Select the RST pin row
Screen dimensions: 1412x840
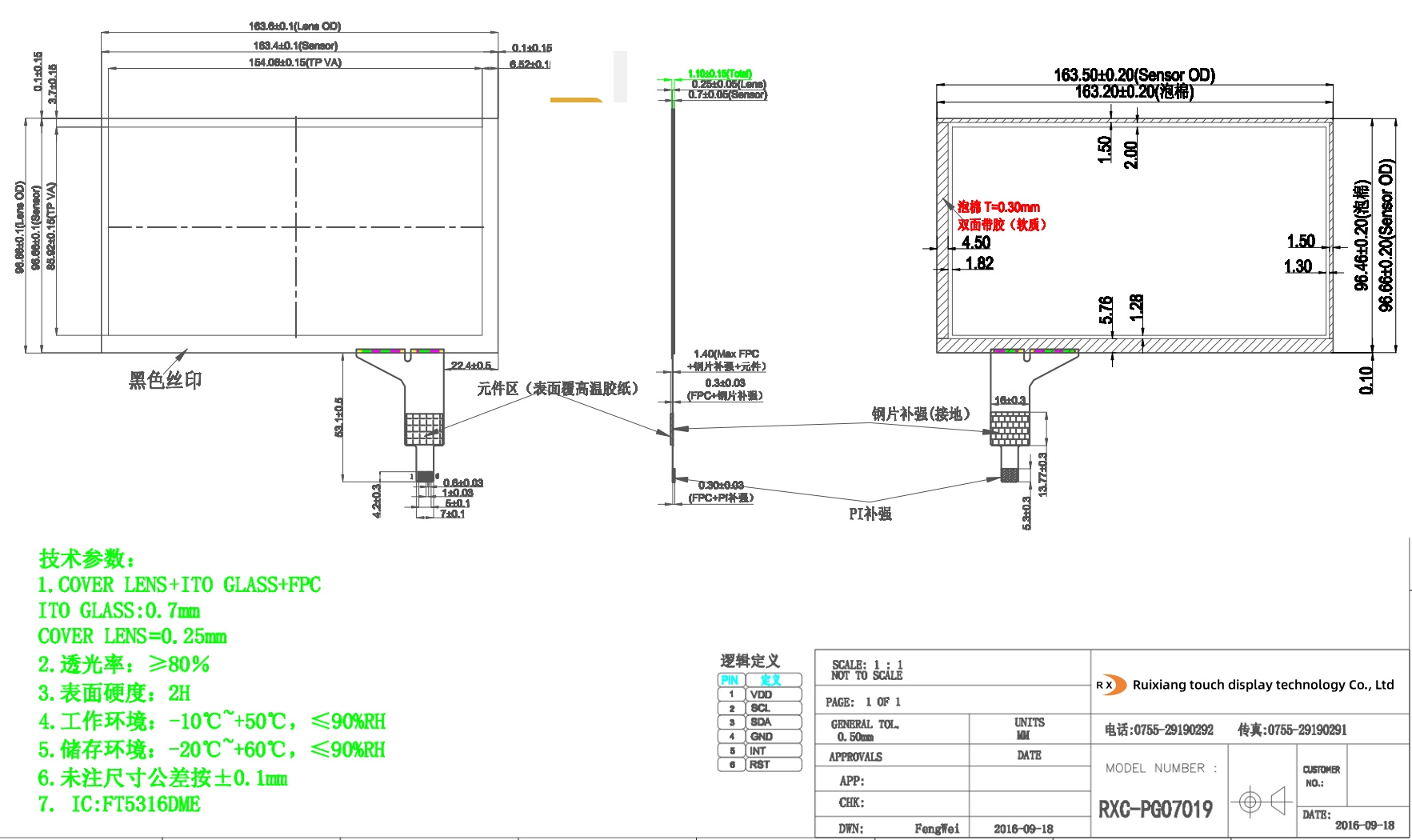click(x=759, y=765)
